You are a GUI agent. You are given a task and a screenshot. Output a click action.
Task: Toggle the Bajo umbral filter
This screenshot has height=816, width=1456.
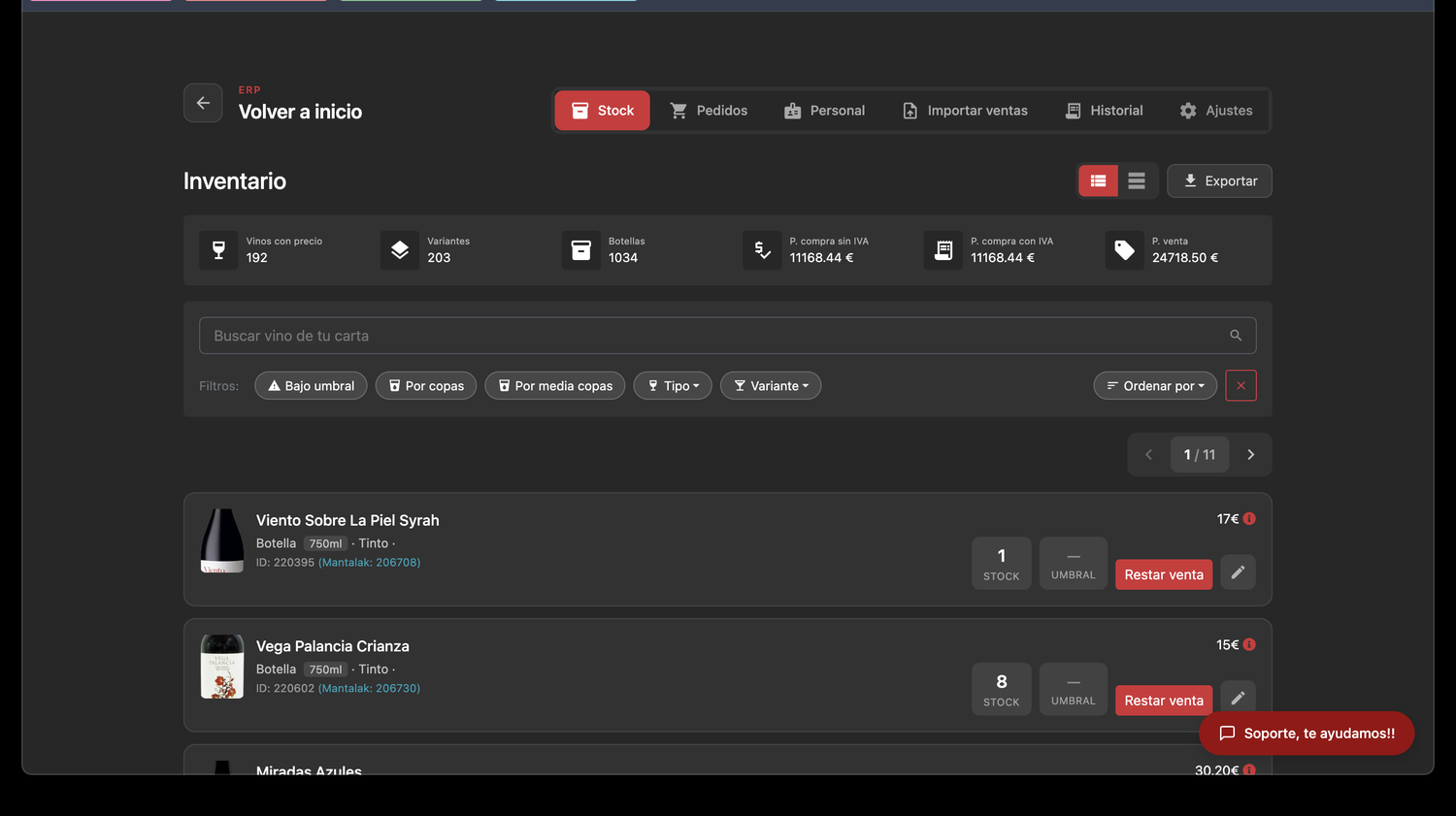[x=311, y=385]
